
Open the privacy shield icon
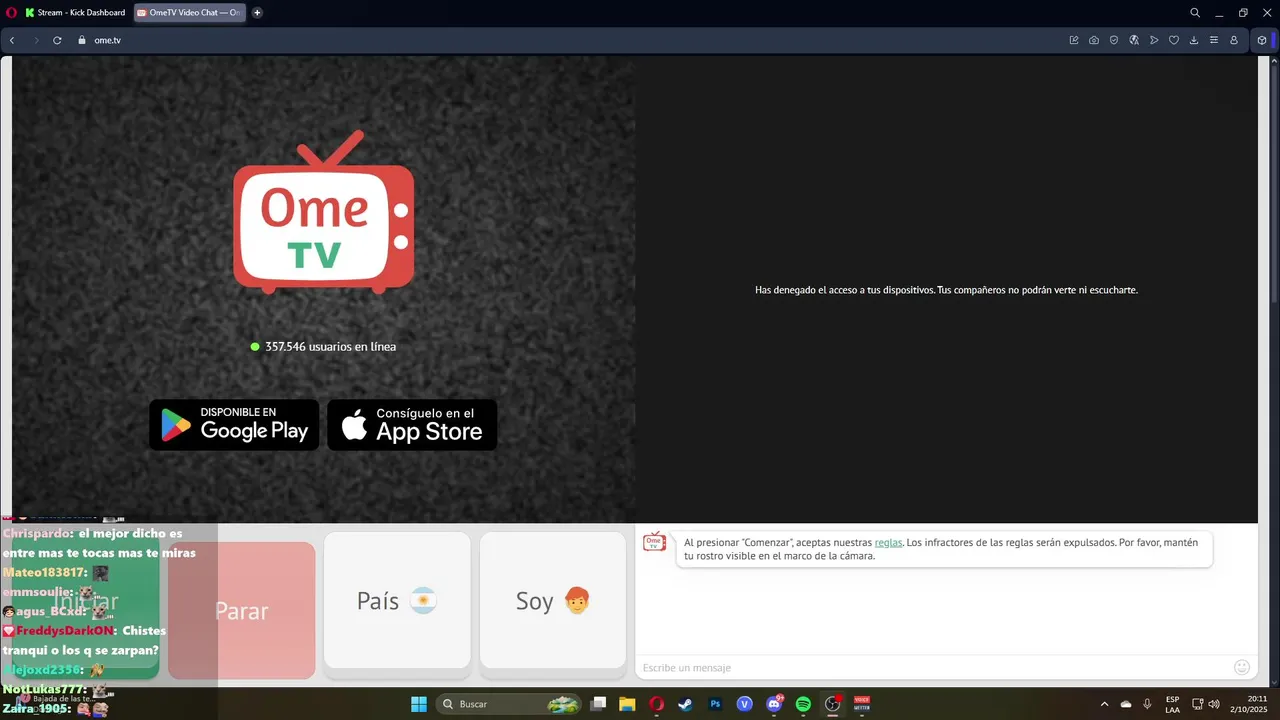pos(1114,40)
